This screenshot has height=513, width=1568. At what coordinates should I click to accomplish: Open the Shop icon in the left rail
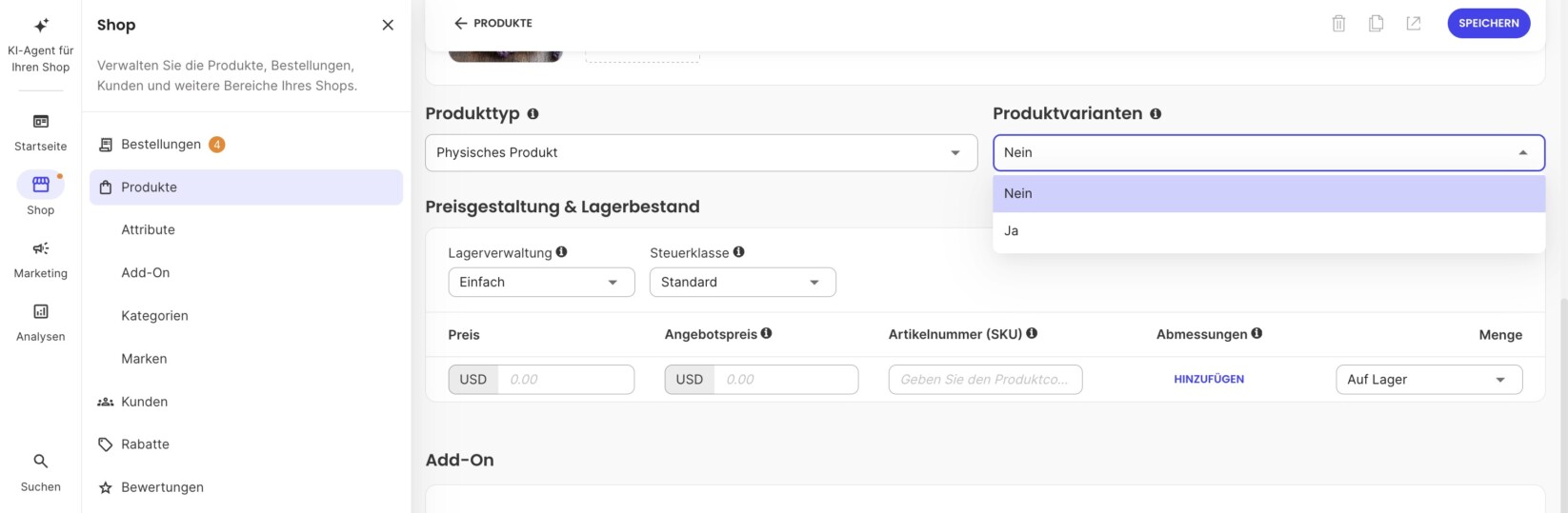point(41,185)
